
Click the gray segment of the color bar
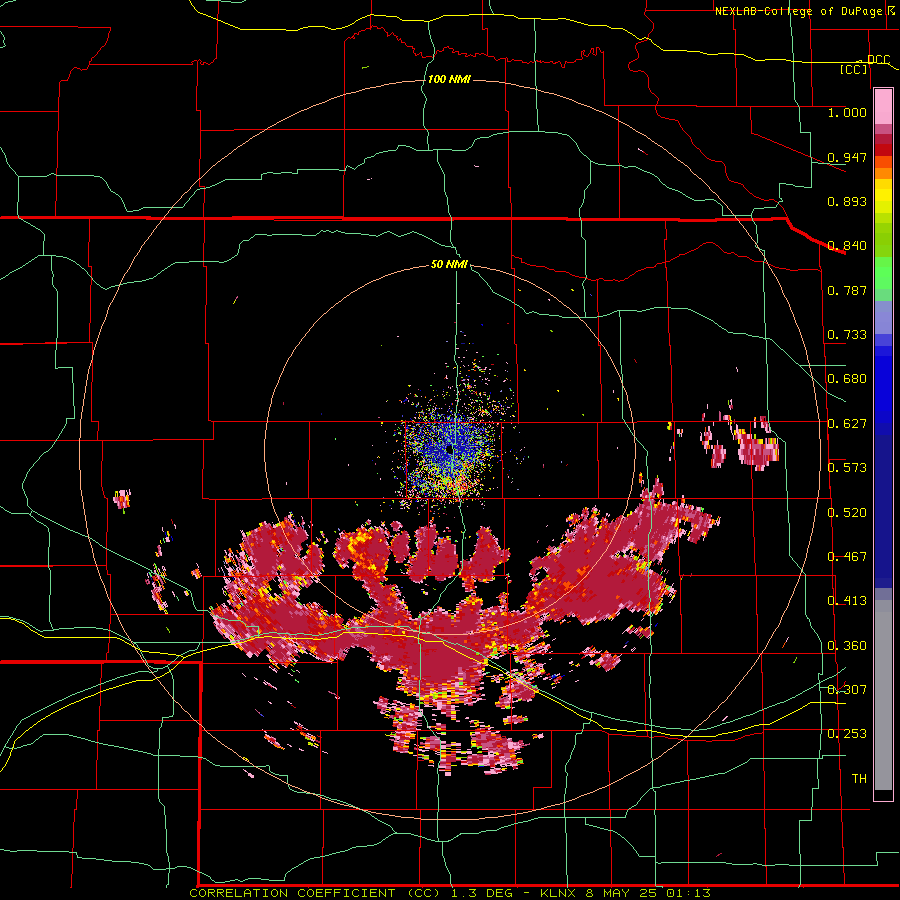point(883,695)
